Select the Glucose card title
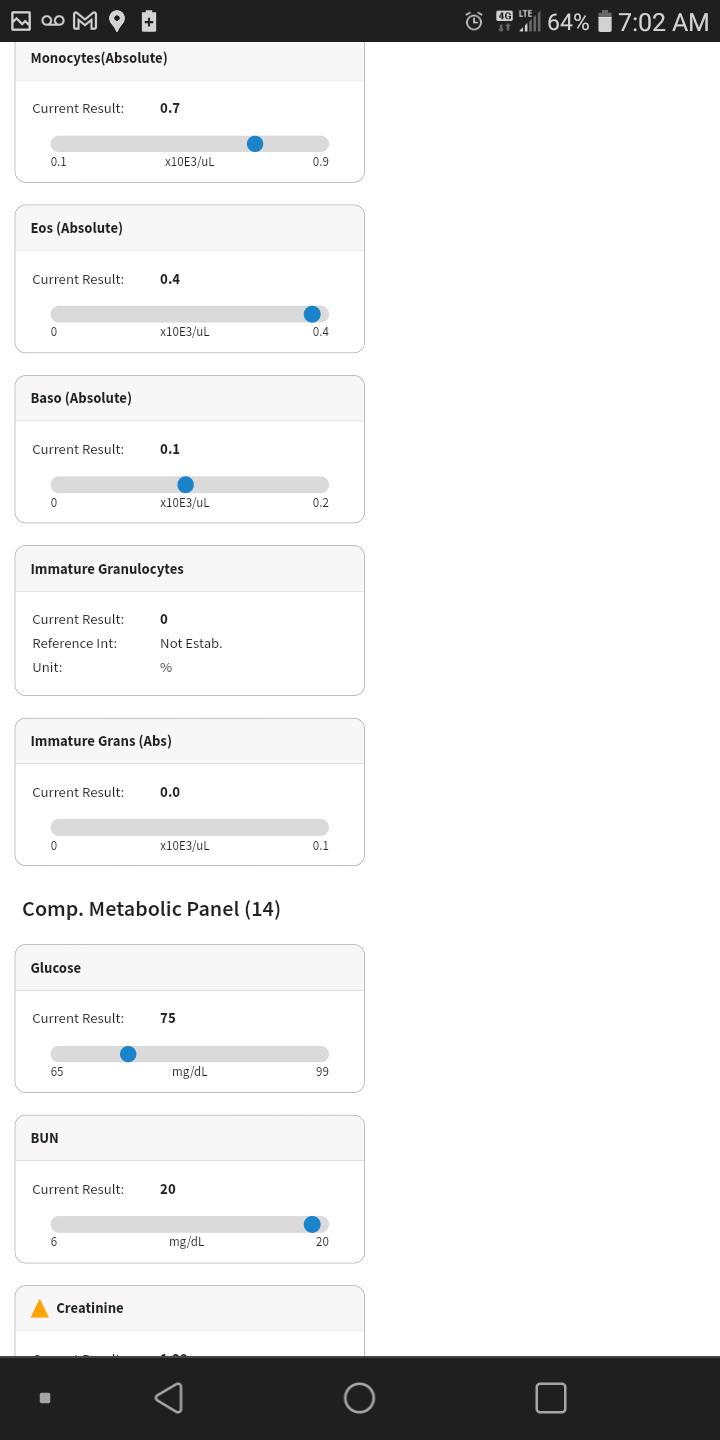The image size is (720, 1440). coord(56,968)
